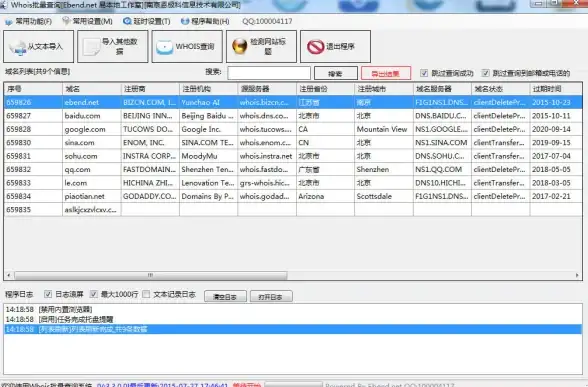Enable the 文本记录日志 checkbox

[146, 294]
